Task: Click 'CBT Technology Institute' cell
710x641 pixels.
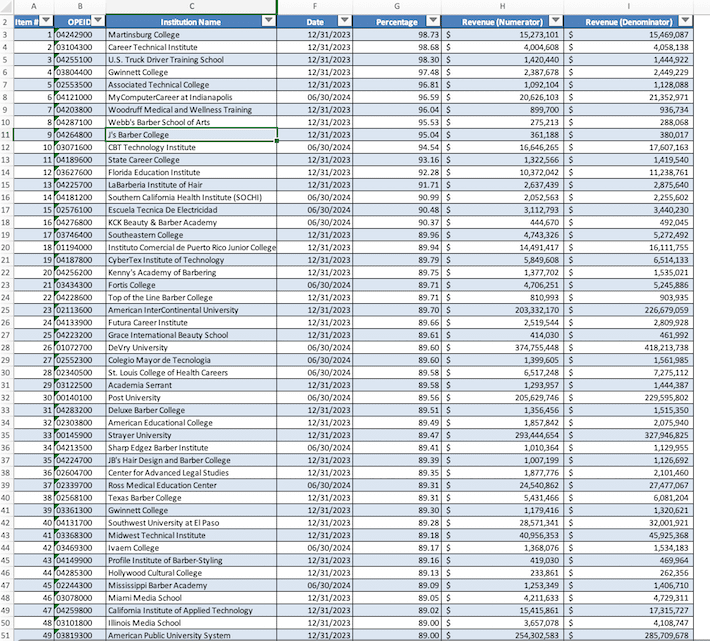Action: point(191,148)
